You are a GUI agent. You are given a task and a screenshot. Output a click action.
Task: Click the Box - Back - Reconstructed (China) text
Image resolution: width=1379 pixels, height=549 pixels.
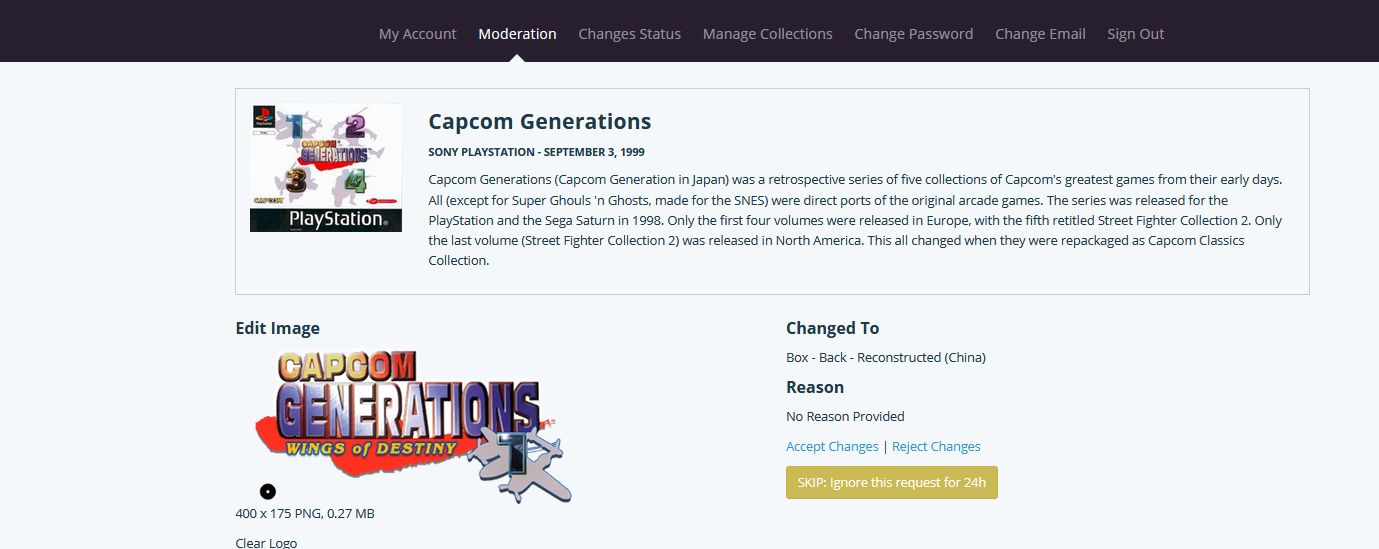tap(886, 358)
